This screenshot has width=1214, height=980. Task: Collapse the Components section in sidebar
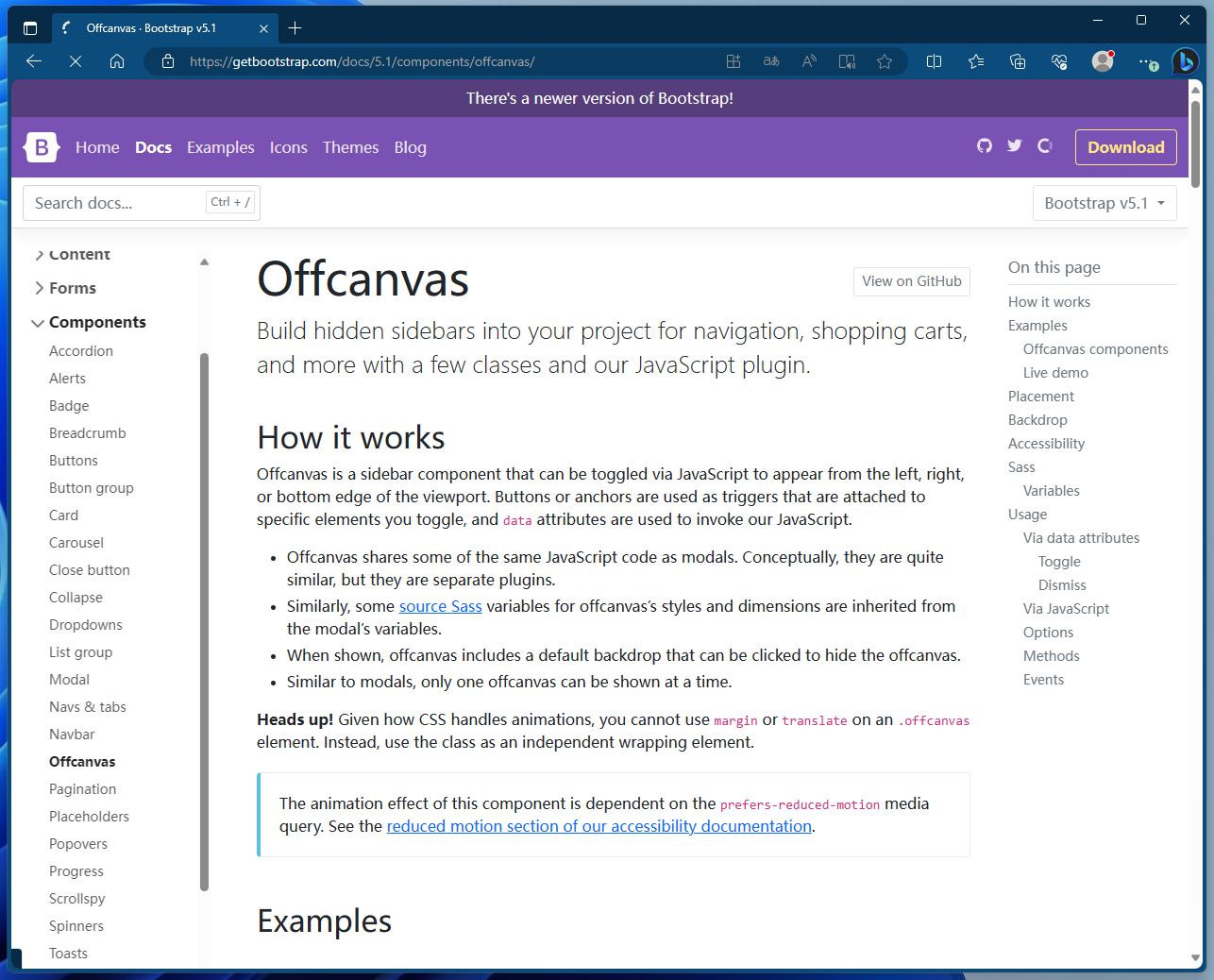click(x=97, y=322)
